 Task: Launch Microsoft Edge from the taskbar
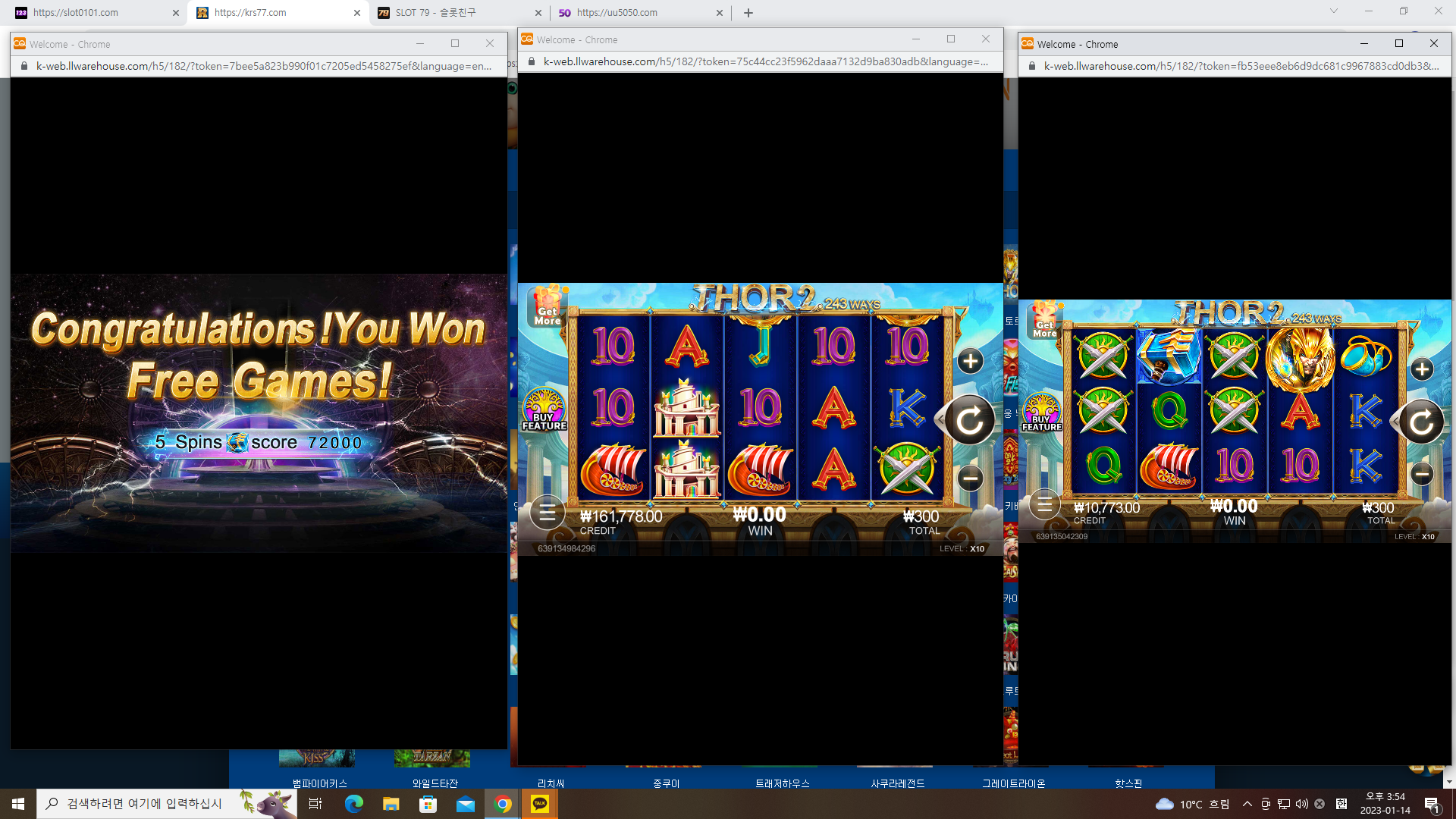click(x=353, y=804)
